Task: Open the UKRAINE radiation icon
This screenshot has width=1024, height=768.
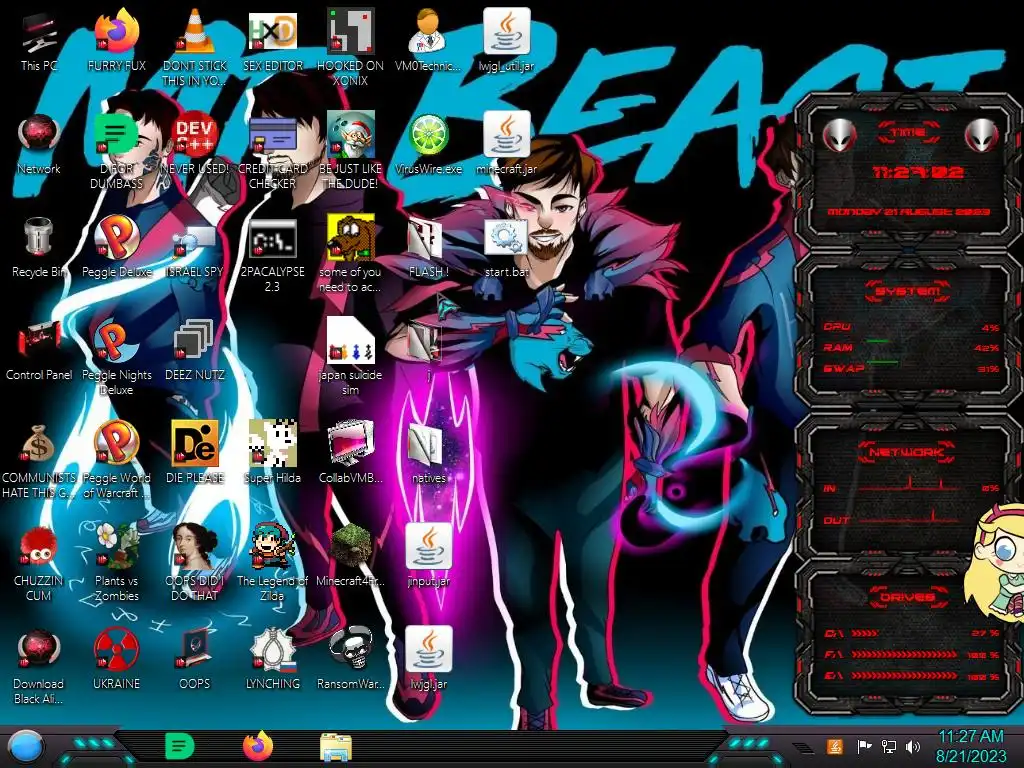Action: click(117, 658)
